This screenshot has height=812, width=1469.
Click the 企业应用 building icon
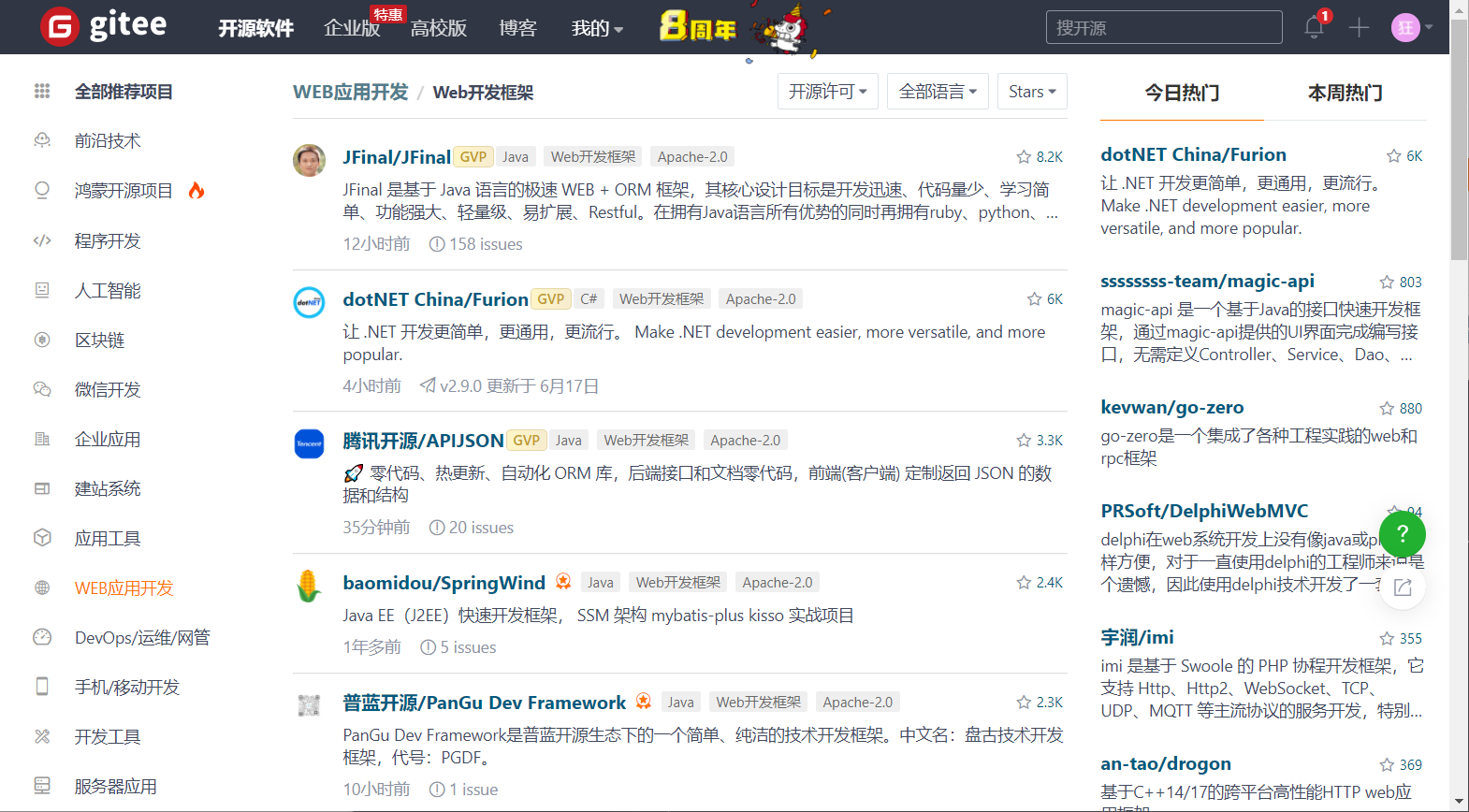click(x=42, y=439)
